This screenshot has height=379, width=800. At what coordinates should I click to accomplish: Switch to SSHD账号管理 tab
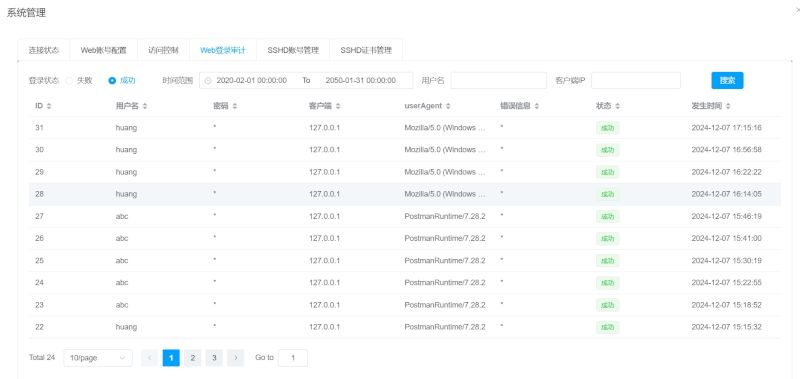click(293, 50)
